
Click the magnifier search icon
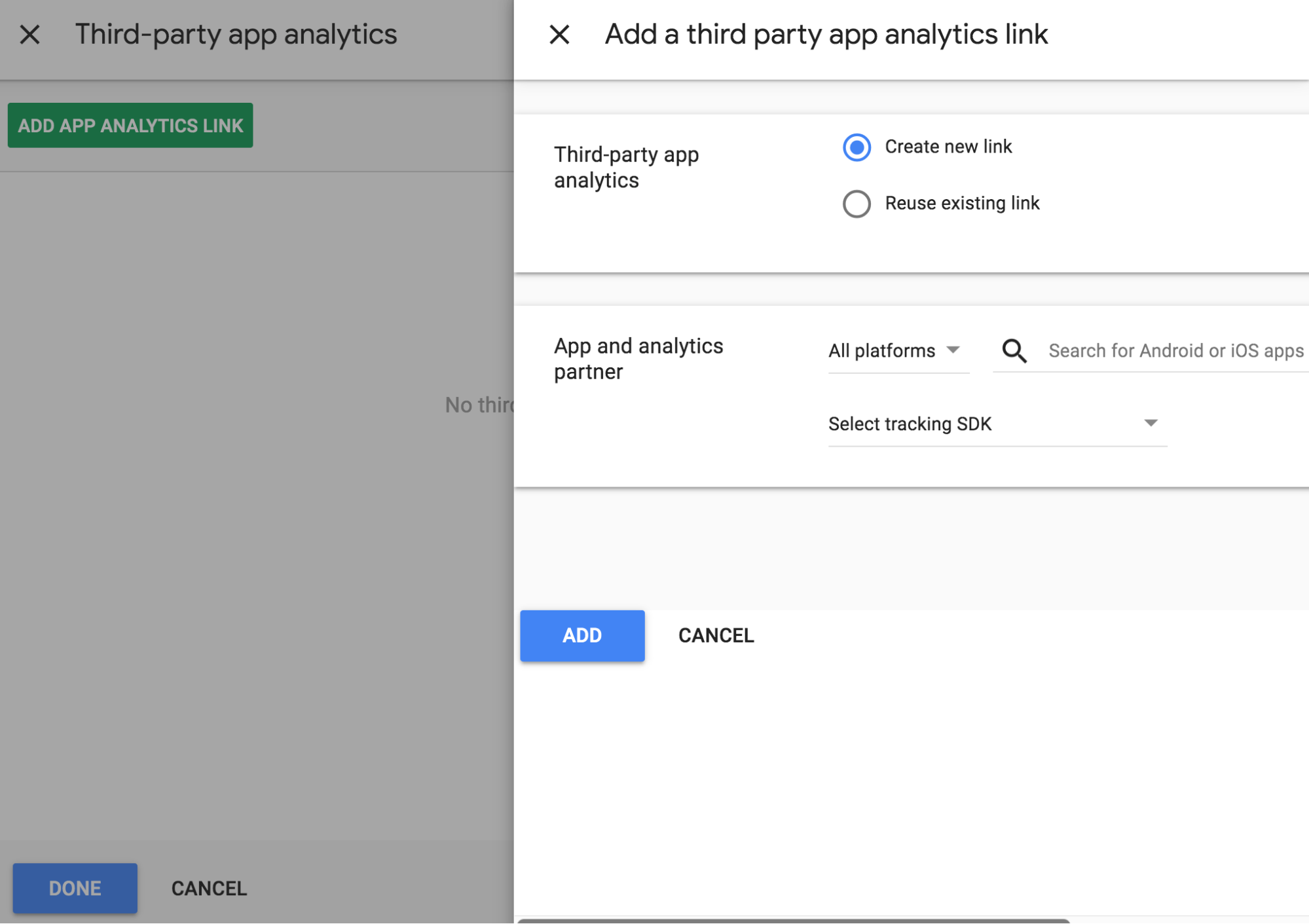[x=1014, y=351]
